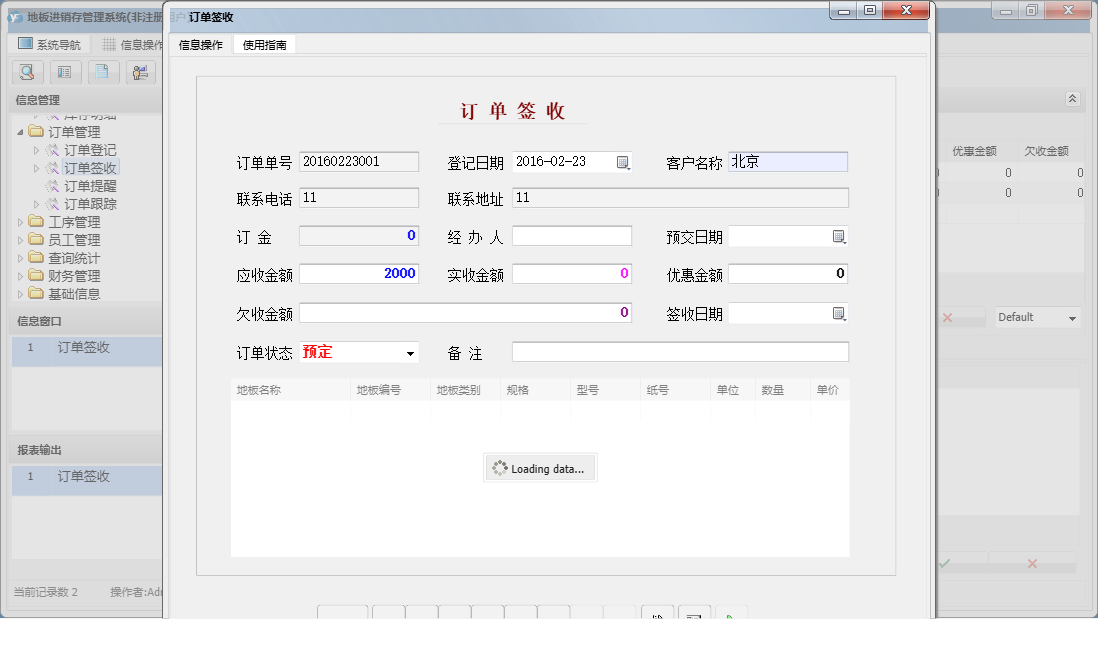Image resolution: width=1098 pixels, height=655 pixels.
Task: Select the search/query icon in the toolbar
Action: coord(27,72)
